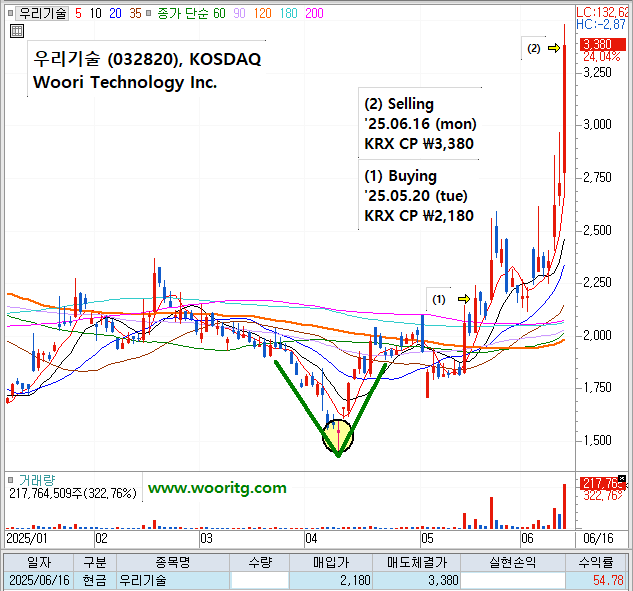This screenshot has height=591, width=633.
Task: Click the 2,180 purchase price cell
Action: pos(331,581)
